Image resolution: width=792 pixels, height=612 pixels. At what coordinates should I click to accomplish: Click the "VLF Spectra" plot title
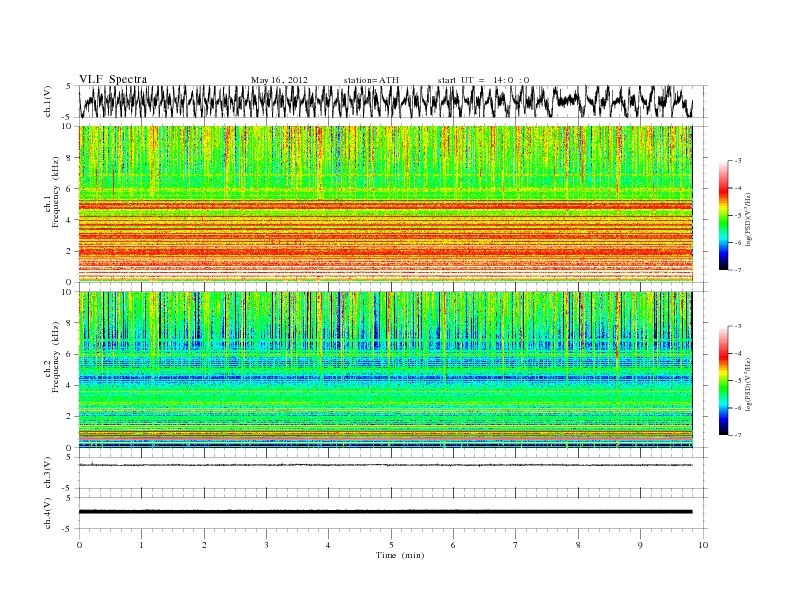113,79
